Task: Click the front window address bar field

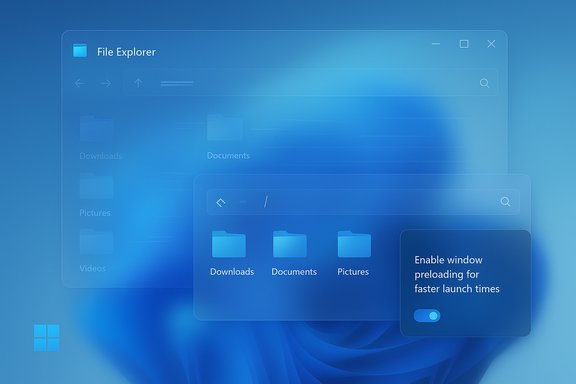Action: [363, 202]
